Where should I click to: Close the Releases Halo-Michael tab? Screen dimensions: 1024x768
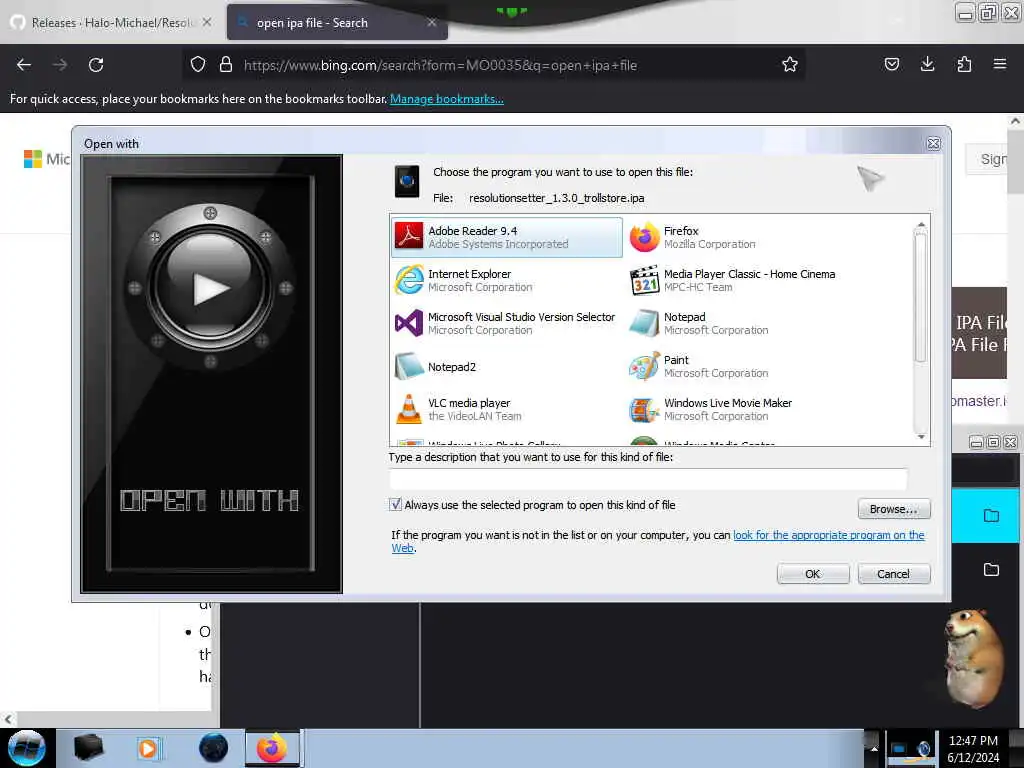click(x=206, y=22)
